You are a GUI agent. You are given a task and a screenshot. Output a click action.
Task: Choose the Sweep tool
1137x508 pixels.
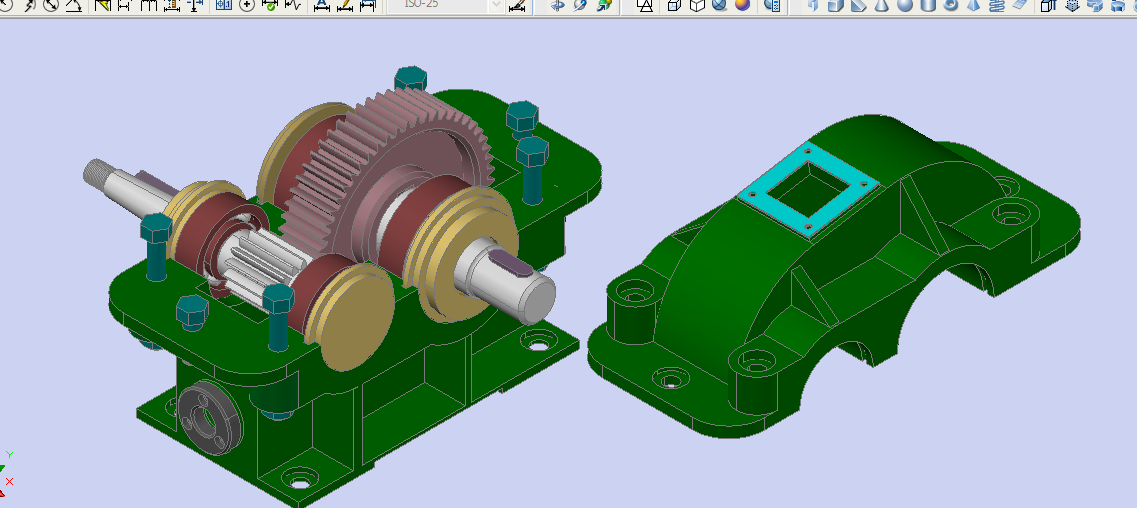point(1096,4)
